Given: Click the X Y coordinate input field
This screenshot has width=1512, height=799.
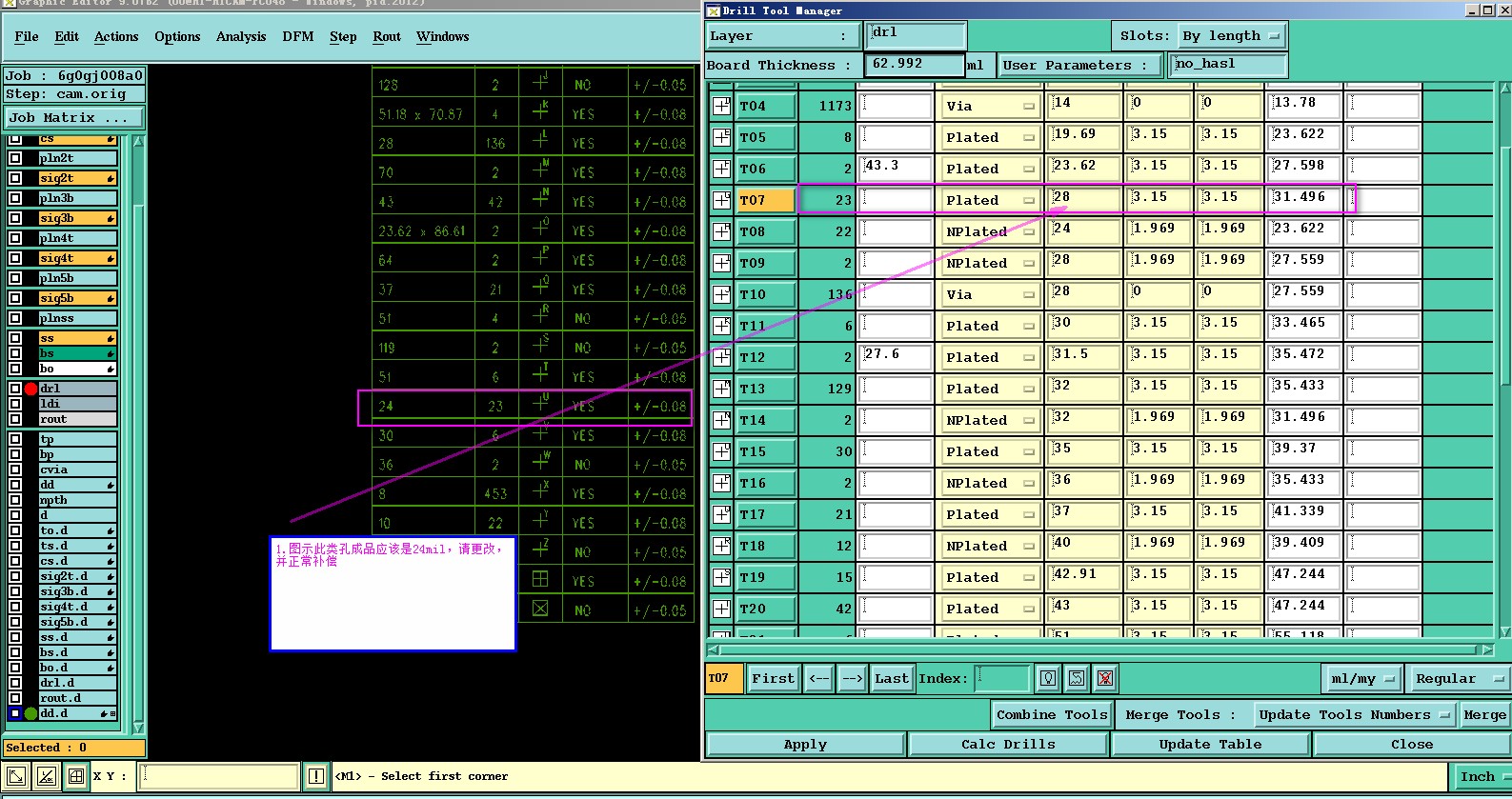Looking at the screenshot, I should 218,776.
